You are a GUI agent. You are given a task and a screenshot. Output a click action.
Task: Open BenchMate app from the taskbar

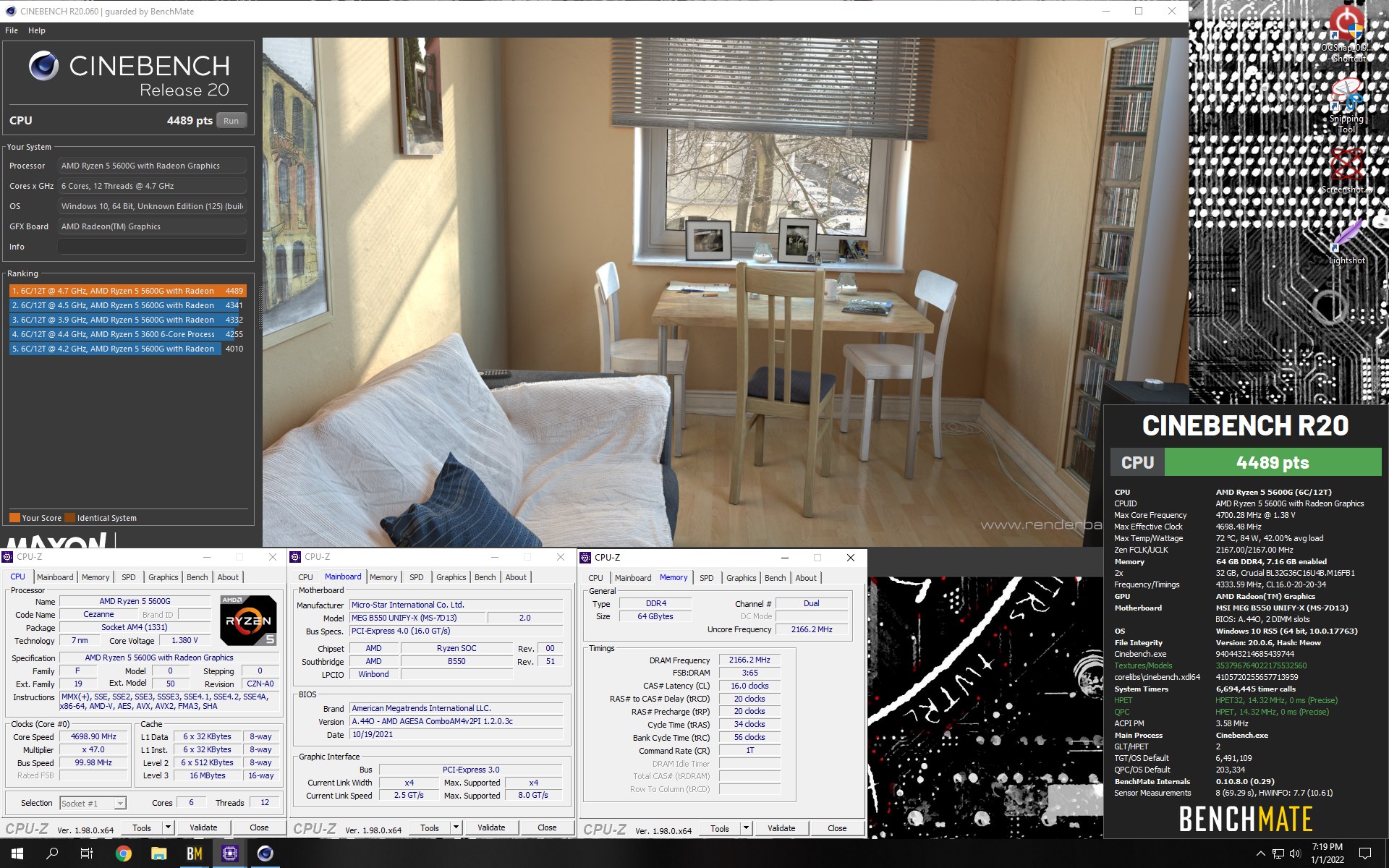pos(195,854)
